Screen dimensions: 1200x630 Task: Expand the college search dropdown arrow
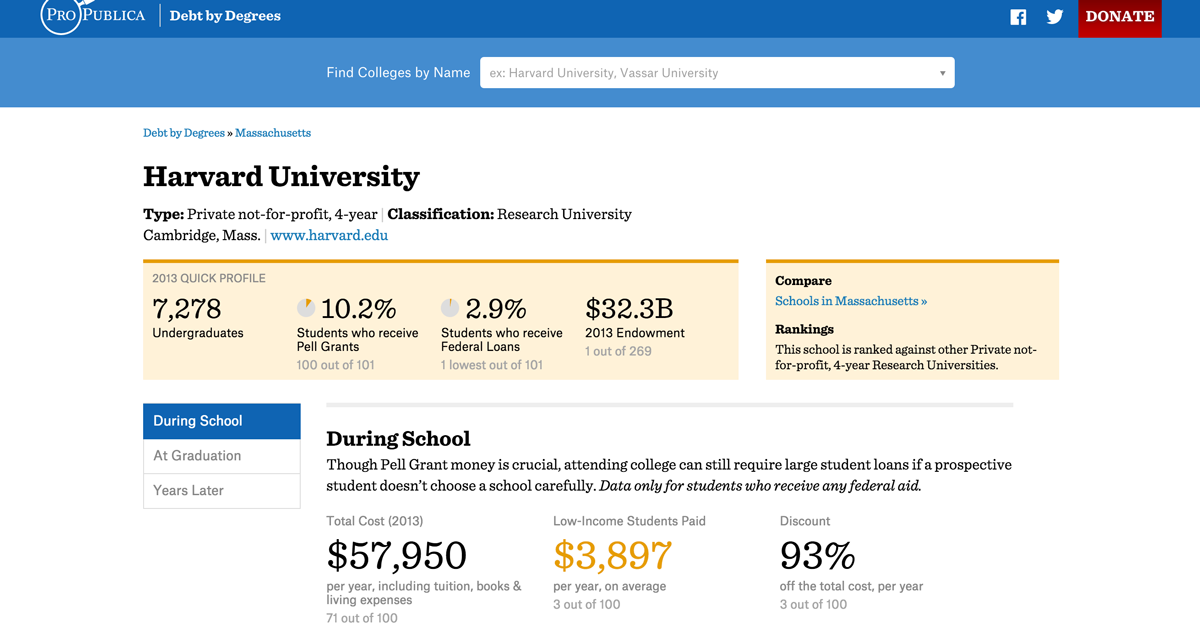(942, 73)
